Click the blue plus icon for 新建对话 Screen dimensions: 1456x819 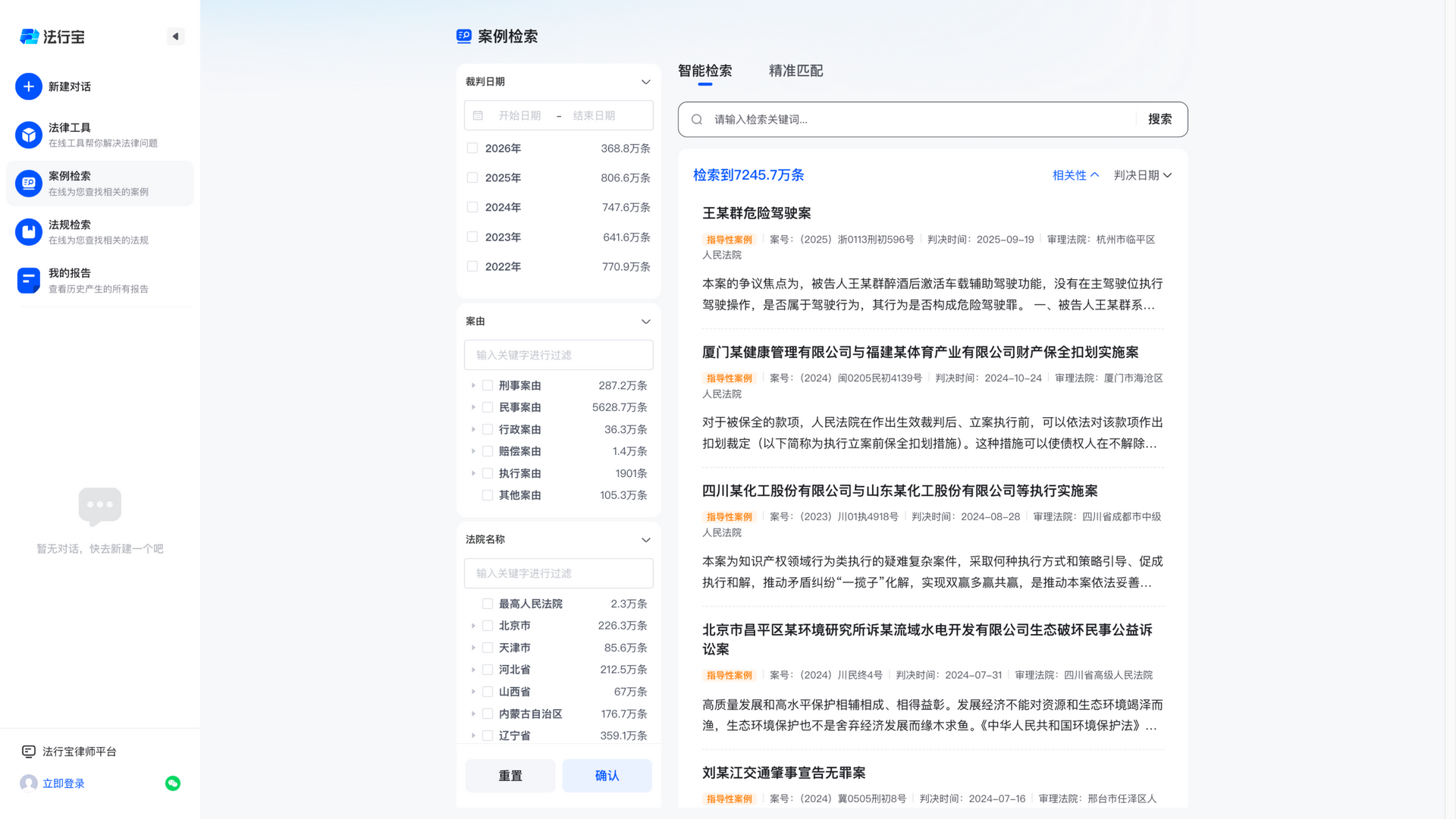tap(28, 86)
